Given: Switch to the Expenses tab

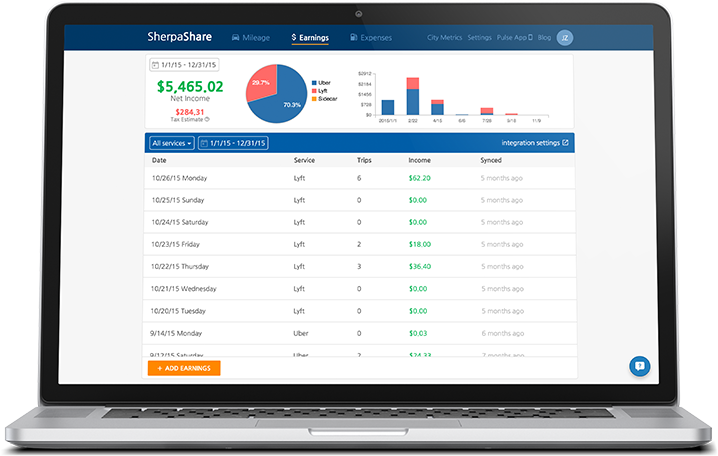Looking at the screenshot, I should 370,38.
